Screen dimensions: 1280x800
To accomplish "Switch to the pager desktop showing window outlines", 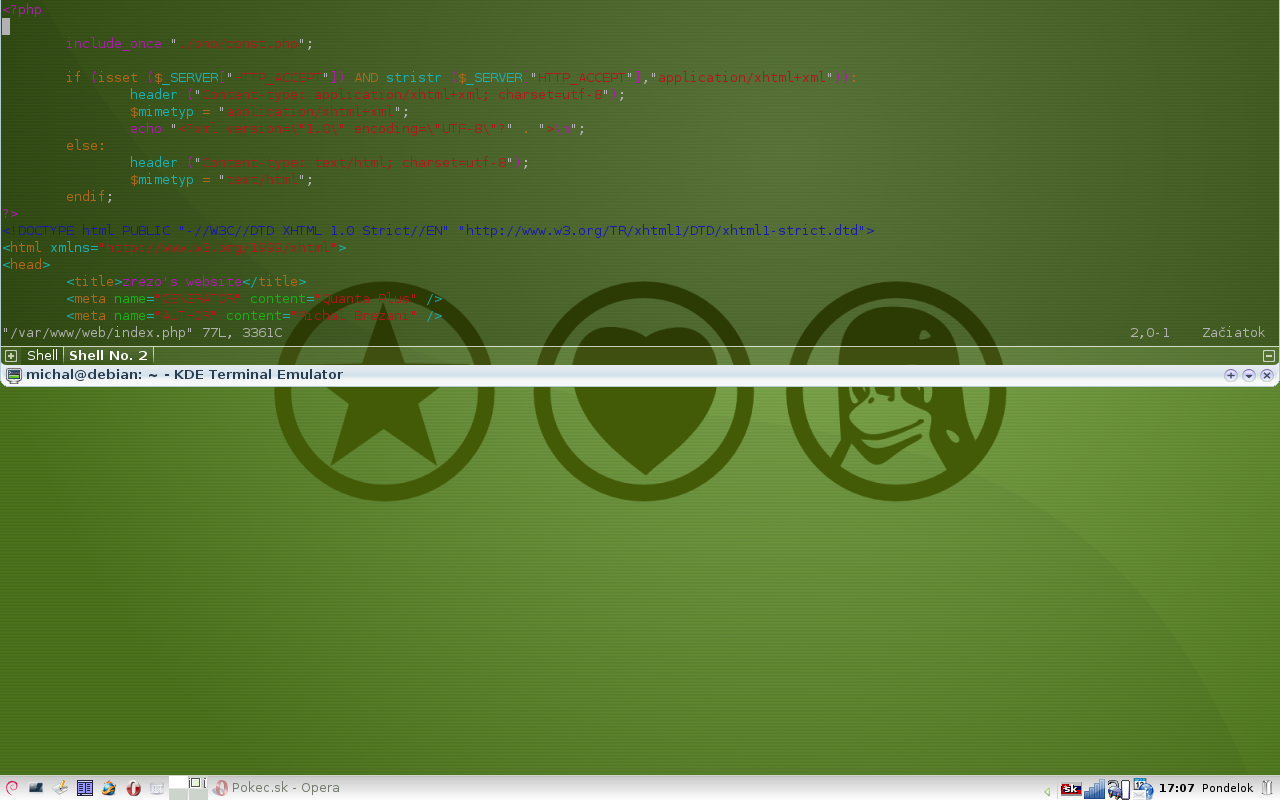I will [198, 783].
